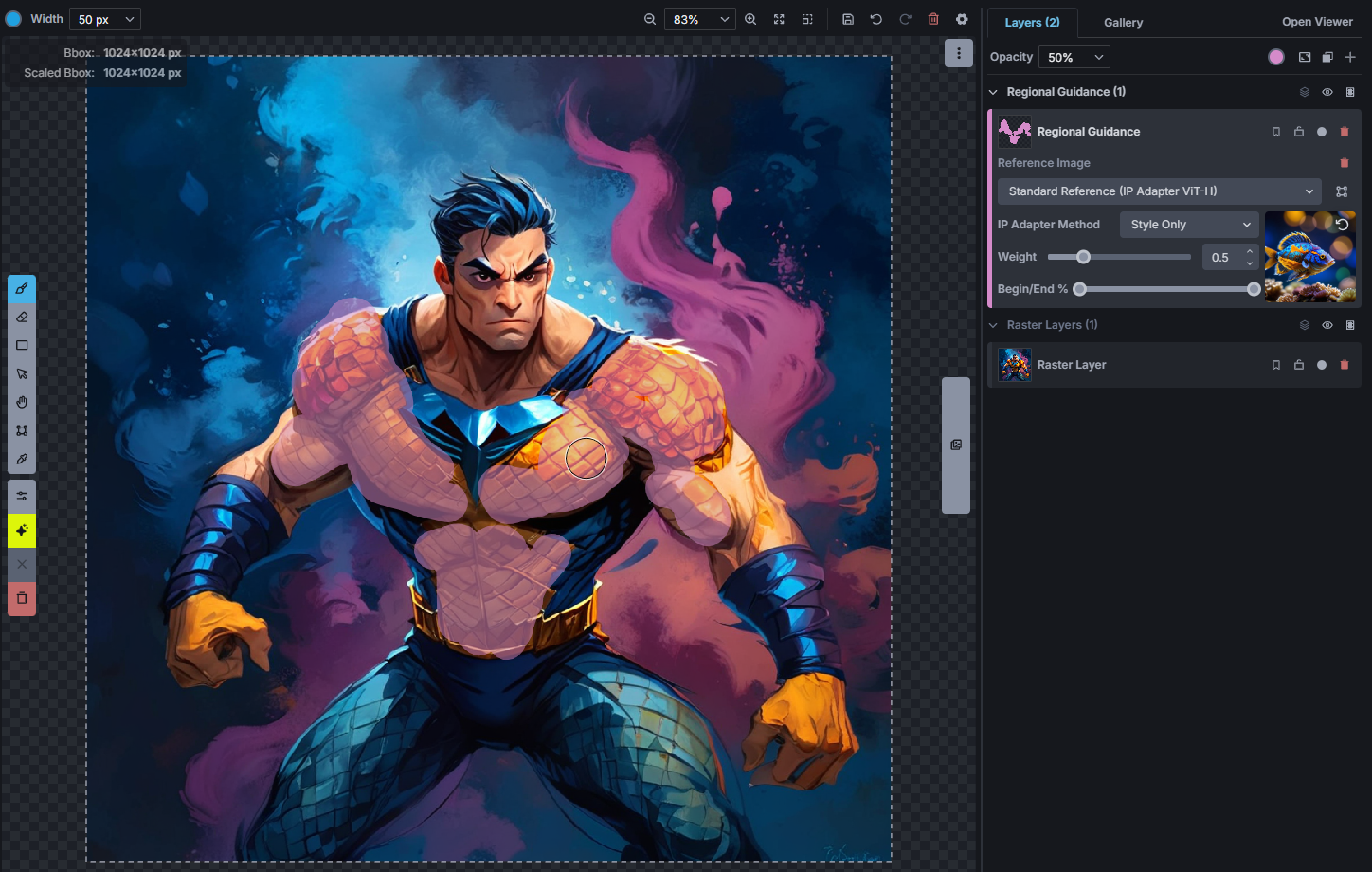Click the transform icon next to opacity color

(x=1305, y=57)
